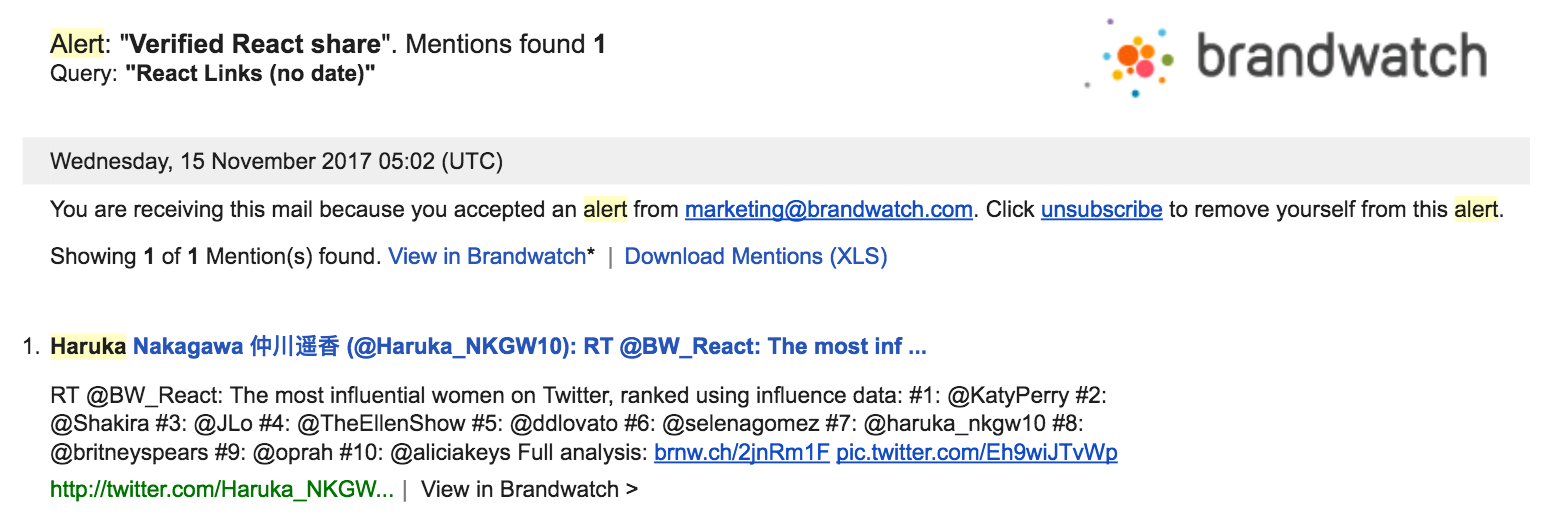
Task: Click the highlighted Haruka word in the mention title
Action: pos(88,347)
